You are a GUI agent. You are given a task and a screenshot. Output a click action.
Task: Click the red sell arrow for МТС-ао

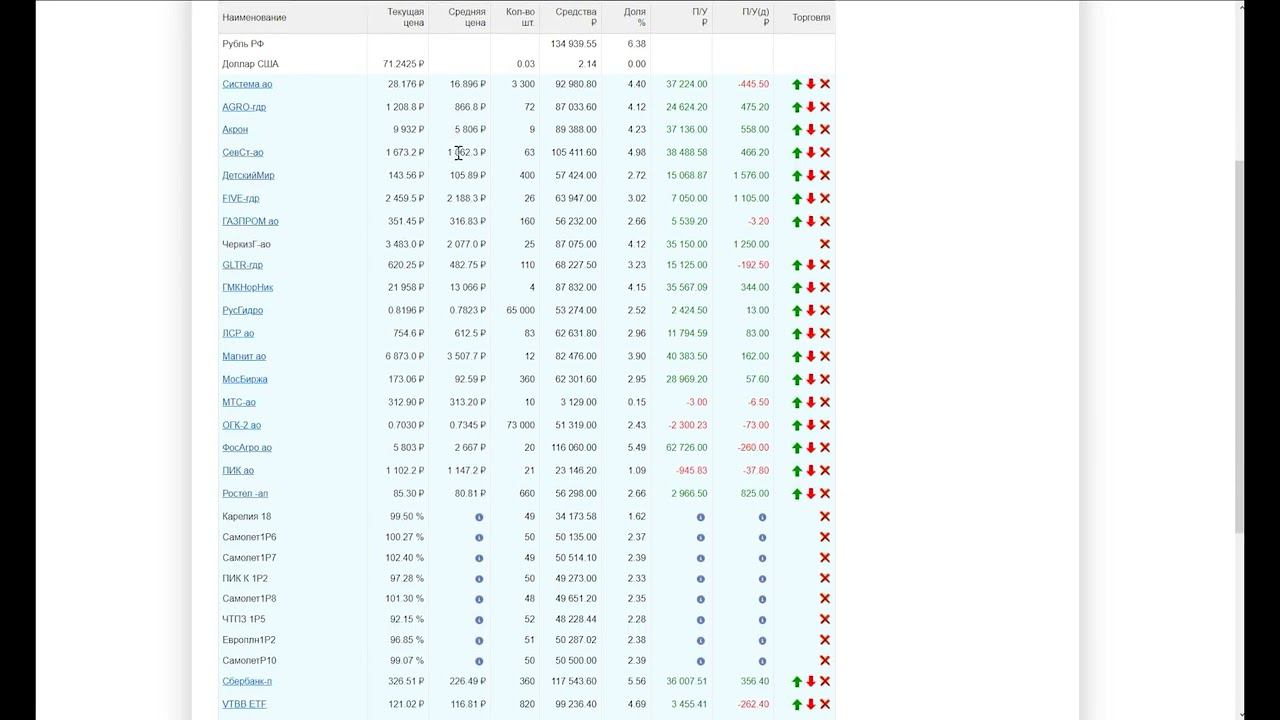(x=811, y=403)
